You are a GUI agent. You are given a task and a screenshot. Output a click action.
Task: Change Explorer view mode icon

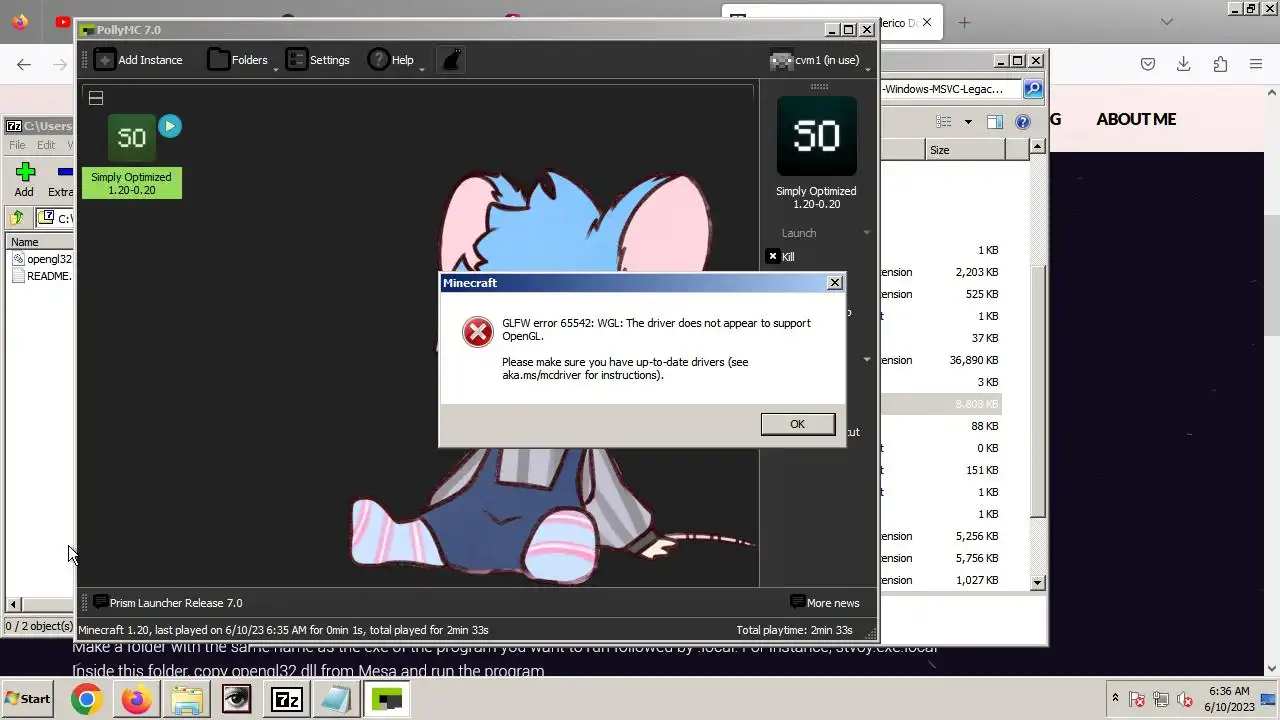[x=943, y=122]
